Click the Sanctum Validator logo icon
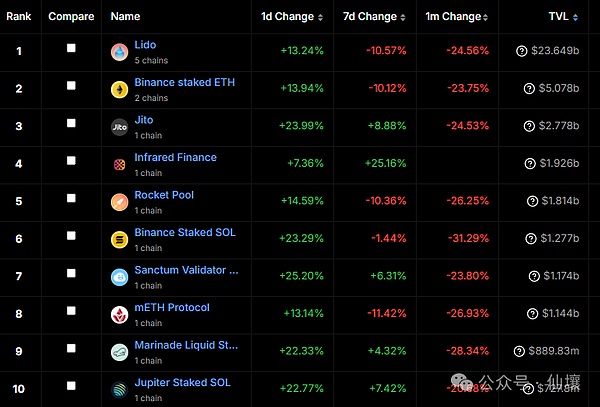The image size is (600, 407). pos(119,277)
